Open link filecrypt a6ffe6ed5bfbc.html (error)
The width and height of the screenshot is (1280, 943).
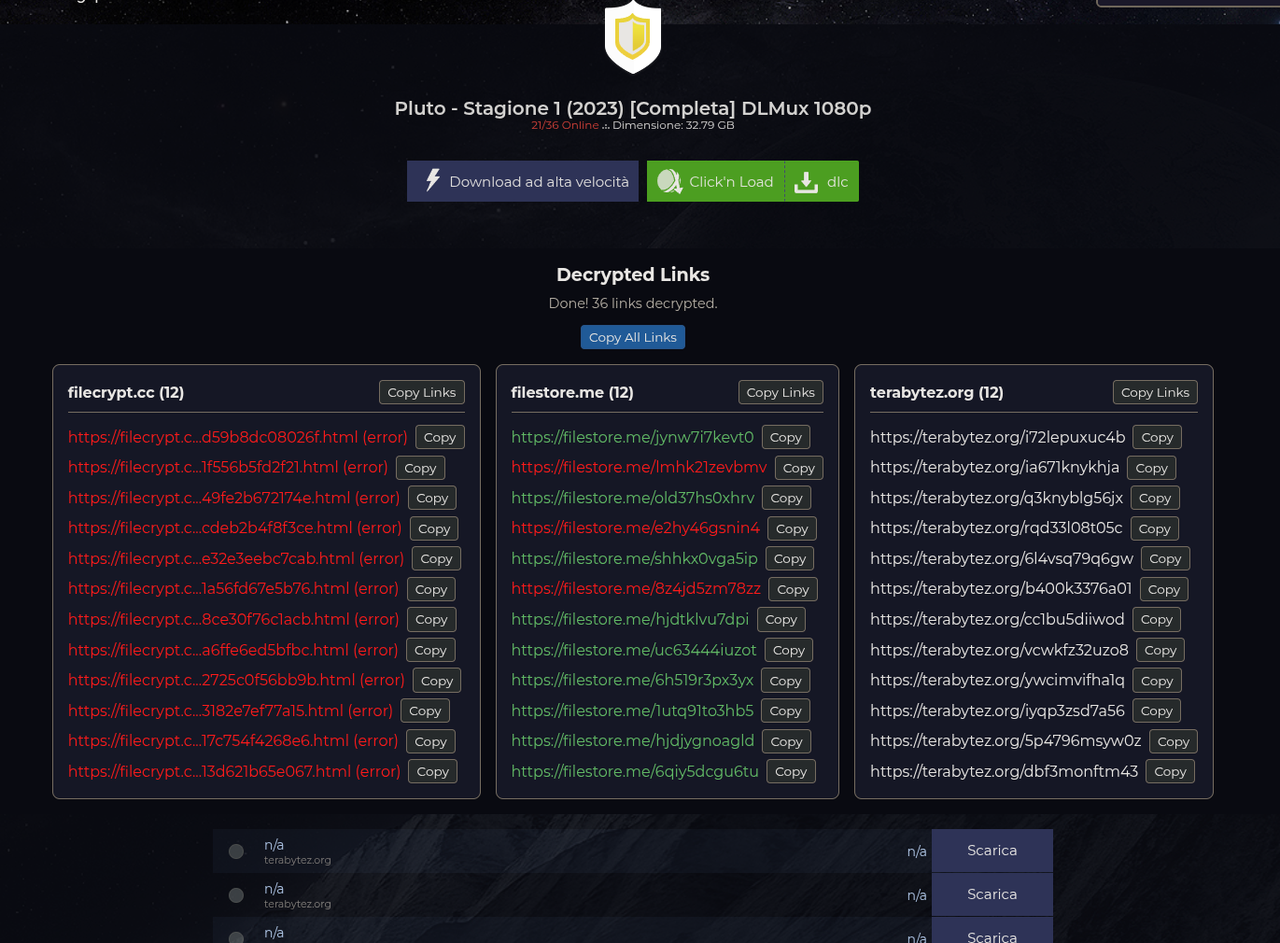(x=233, y=650)
